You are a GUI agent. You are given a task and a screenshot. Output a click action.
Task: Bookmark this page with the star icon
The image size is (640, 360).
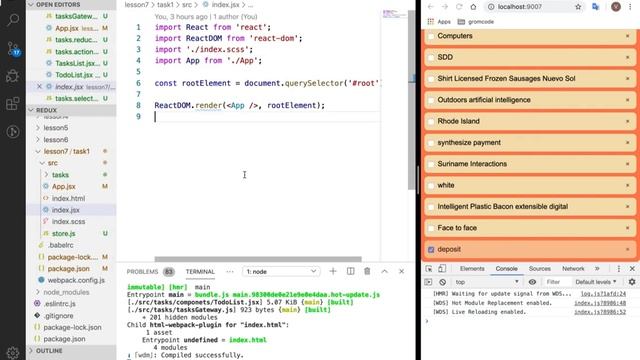pos(578,7)
